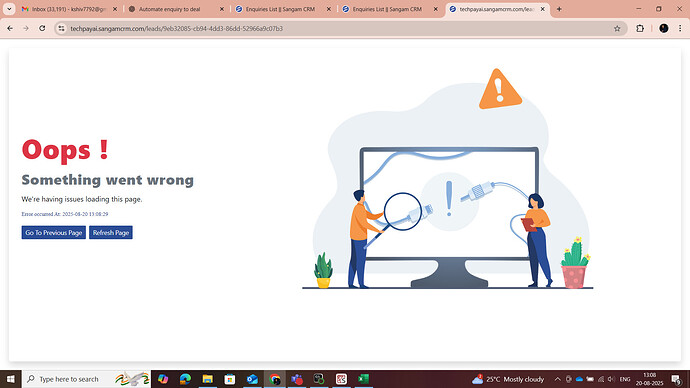Close the Automate enquiry to deal tab
The image size is (690, 388).
222,9
